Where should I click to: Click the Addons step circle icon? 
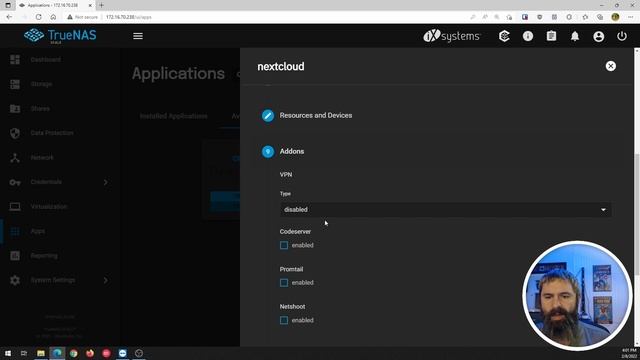click(x=268, y=151)
